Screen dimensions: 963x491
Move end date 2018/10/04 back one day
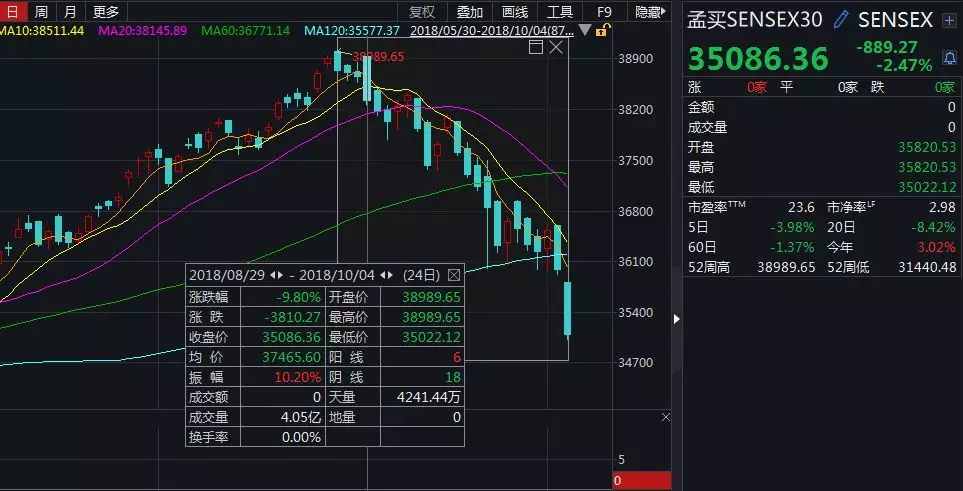tap(383, 275)
